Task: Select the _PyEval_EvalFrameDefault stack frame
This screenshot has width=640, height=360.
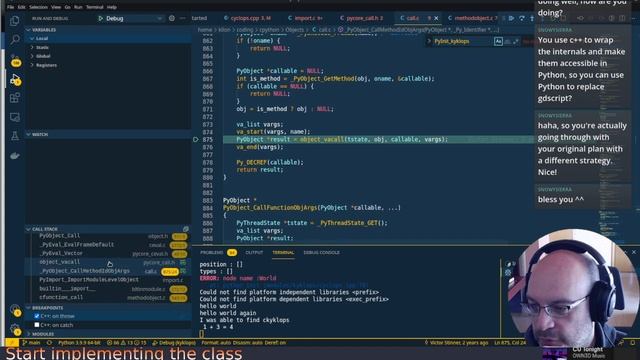Action: [x=108, y=245]
